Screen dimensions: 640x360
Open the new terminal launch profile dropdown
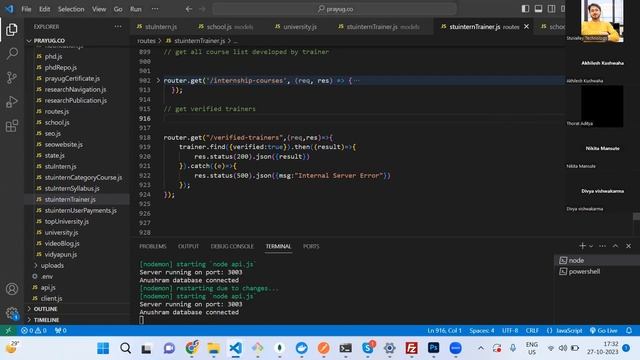coord(591,246)
